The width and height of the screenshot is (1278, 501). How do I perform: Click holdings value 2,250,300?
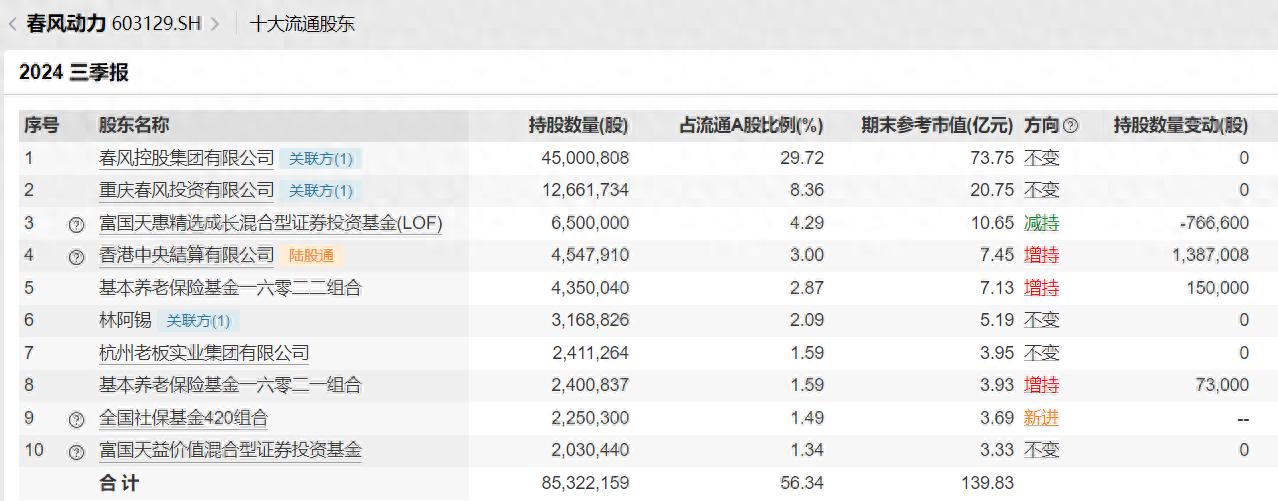click(x=588, y=418)
